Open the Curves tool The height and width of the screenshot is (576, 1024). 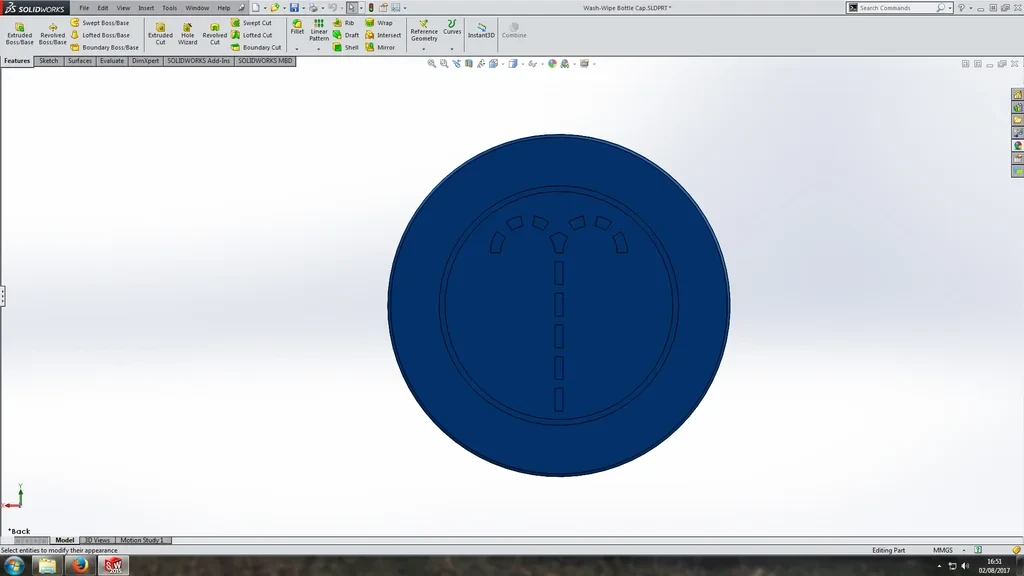452,27
